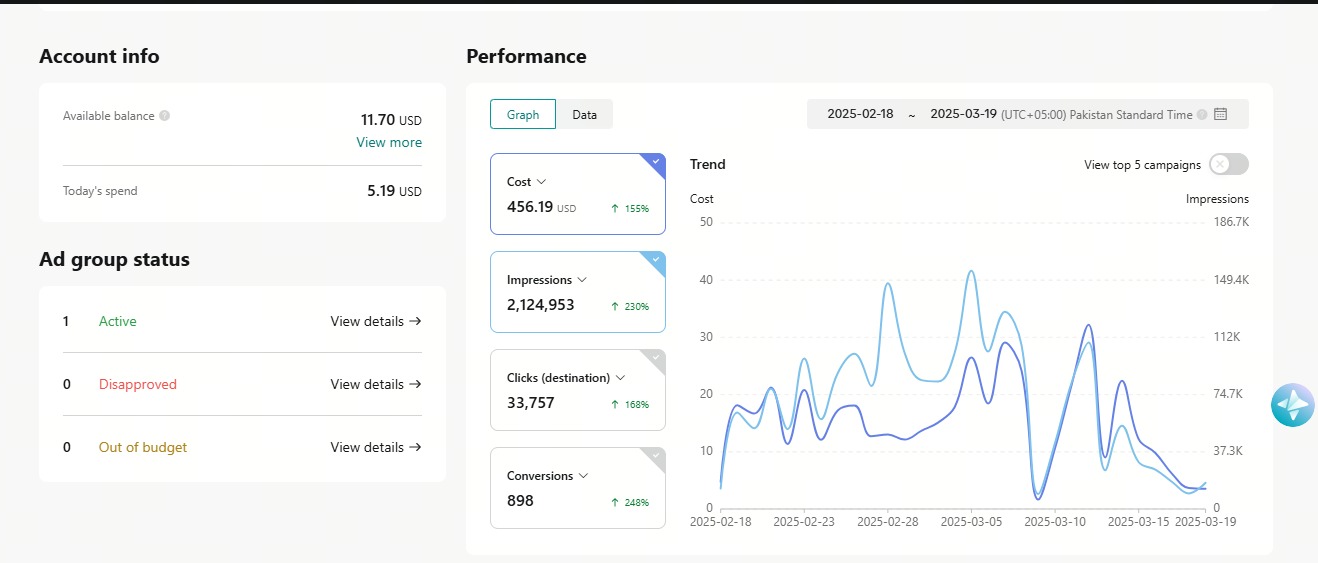Click the View more balance link
Screen dimensions: 1318x563
tap(389, 142)
